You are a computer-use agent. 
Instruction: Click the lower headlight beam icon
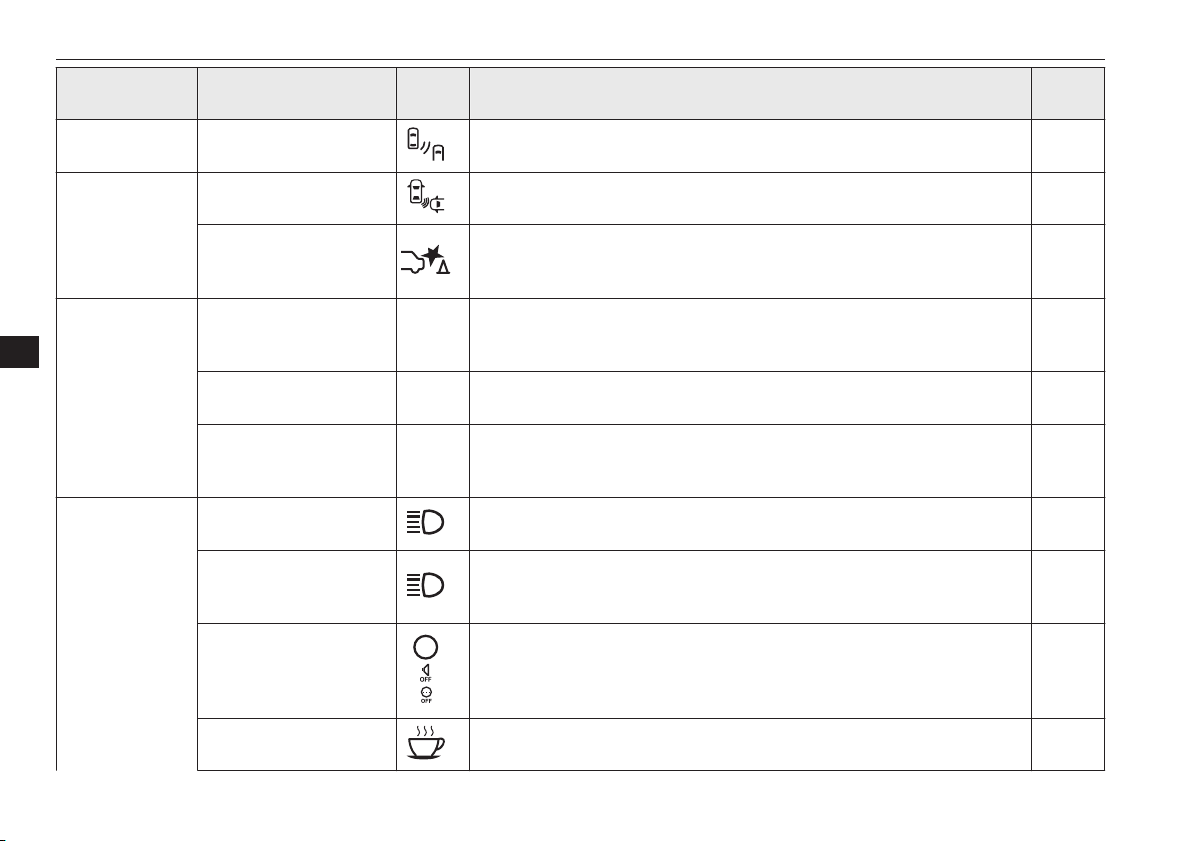426,586
